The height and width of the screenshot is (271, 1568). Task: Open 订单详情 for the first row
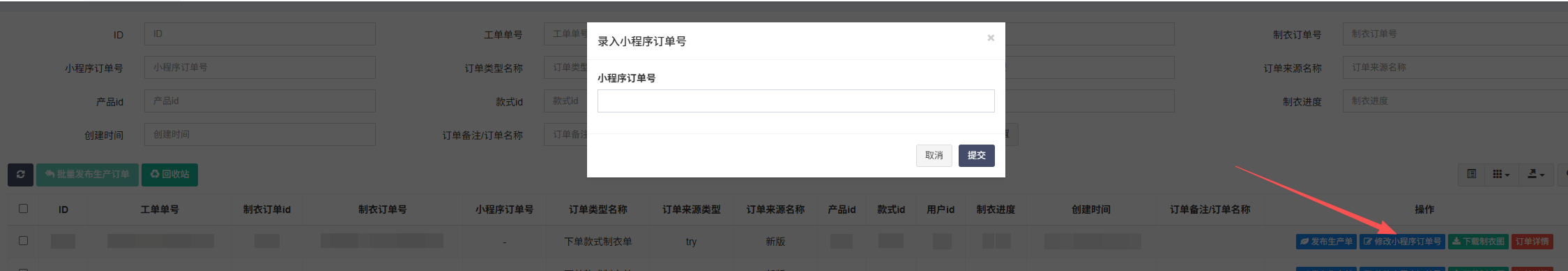pyautogui.click(x=1532, y=242)
